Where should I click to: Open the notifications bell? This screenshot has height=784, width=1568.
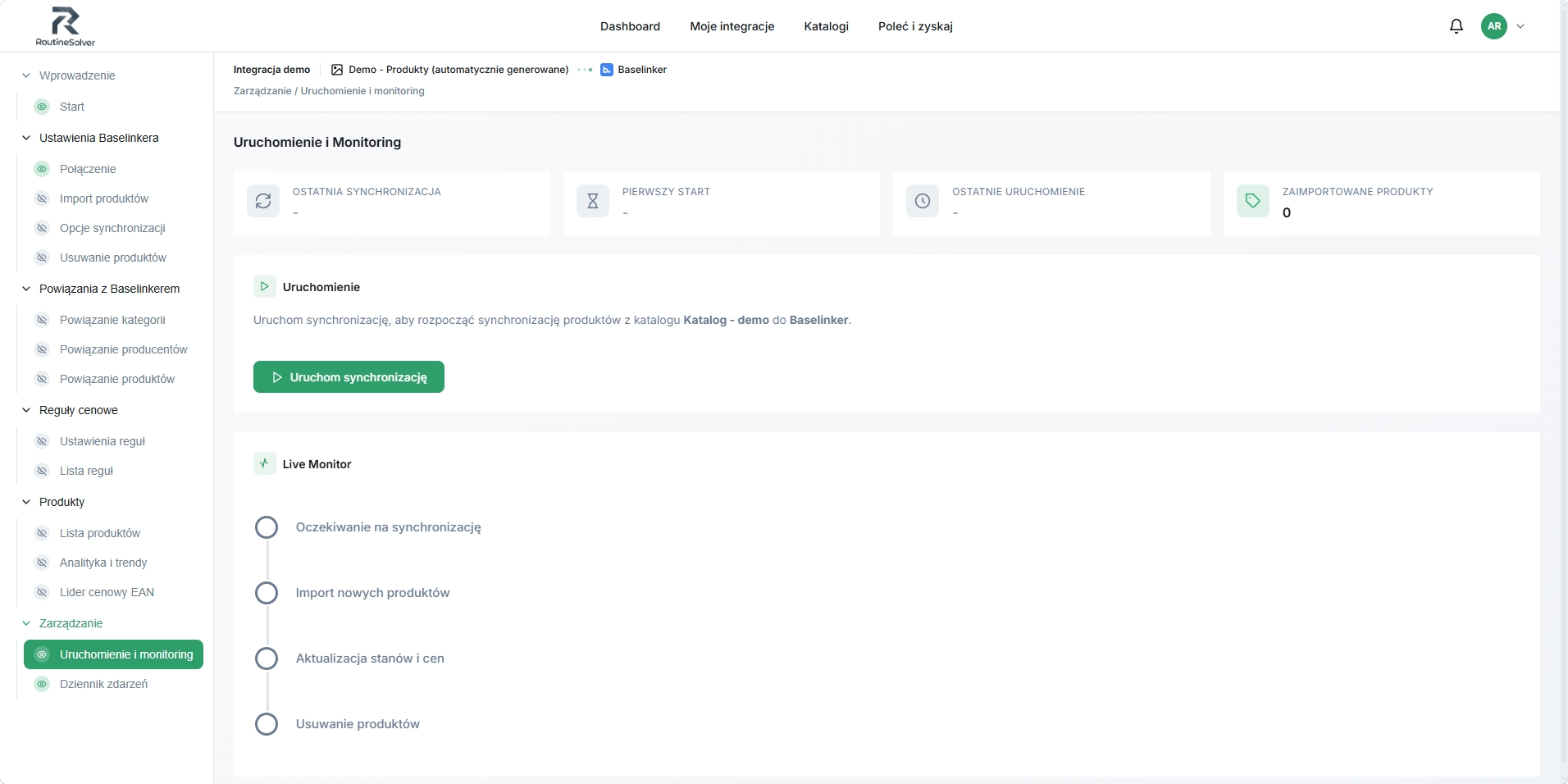click(1456, 26)
